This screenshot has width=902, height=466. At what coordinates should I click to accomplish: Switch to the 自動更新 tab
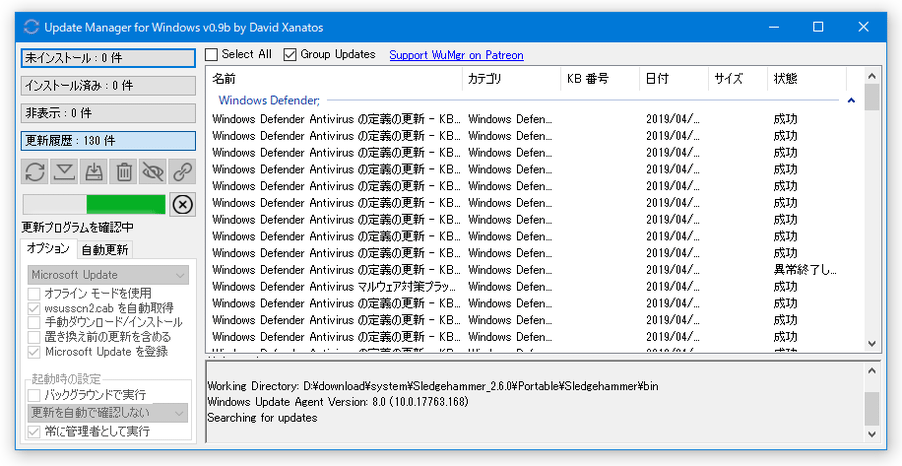click(x=105, y=250)
